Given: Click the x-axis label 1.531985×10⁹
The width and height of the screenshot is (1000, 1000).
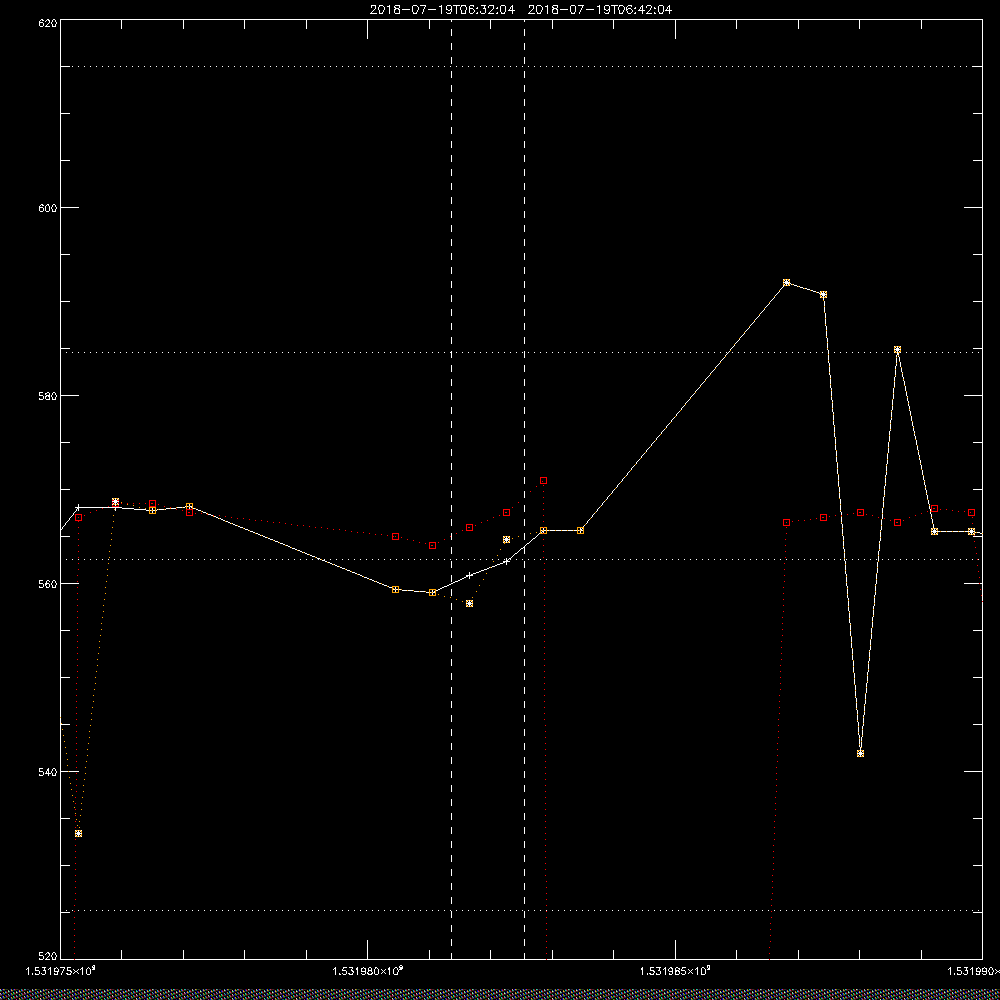Looking at the screenshot, I should click(675, 971).
